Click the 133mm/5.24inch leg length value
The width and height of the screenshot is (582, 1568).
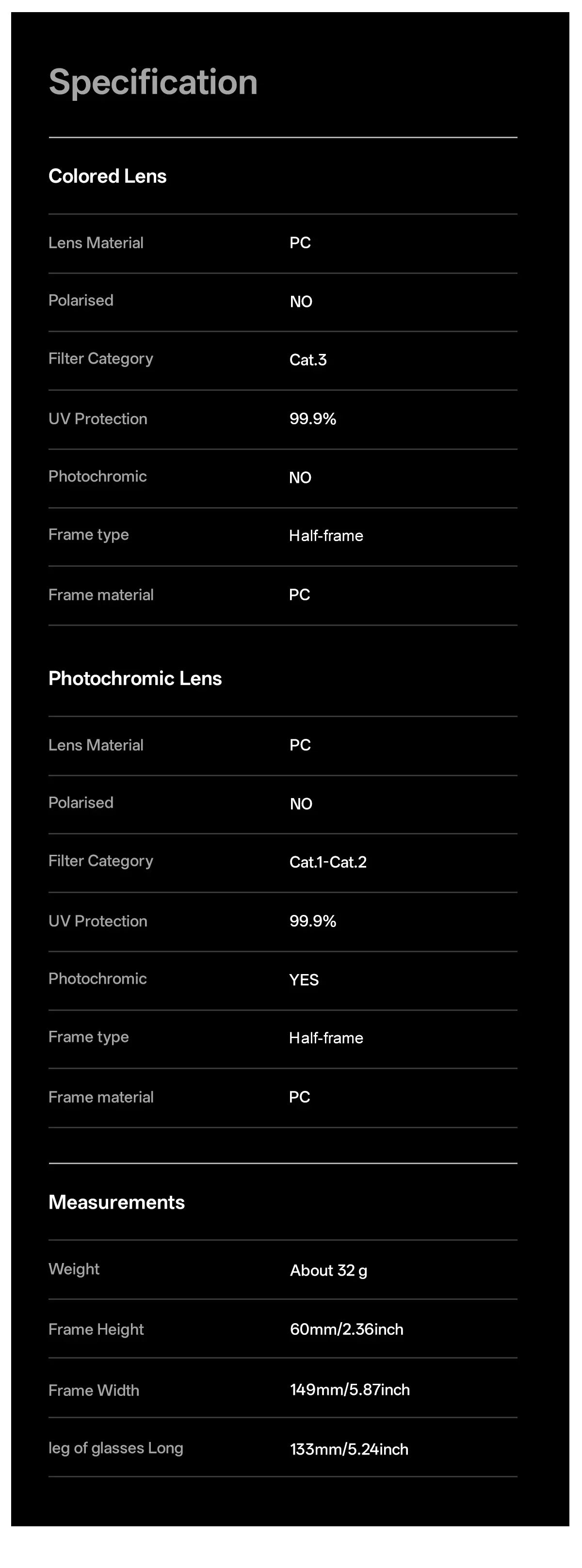(x=349, y=1449)
